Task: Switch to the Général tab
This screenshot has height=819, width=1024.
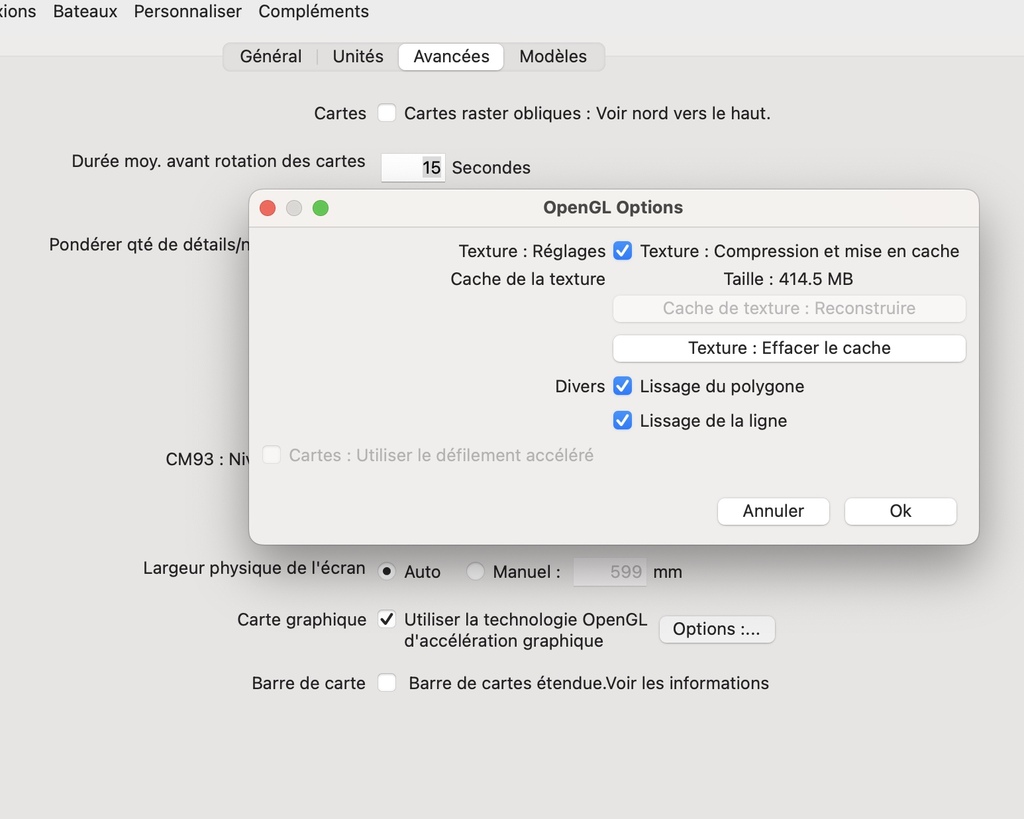Action: pos(270,57)
